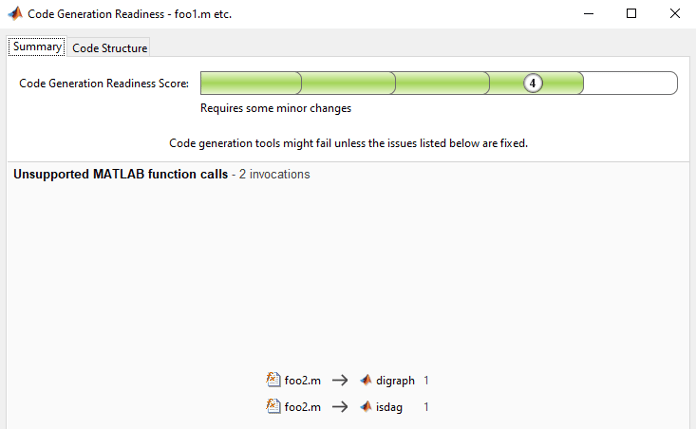Open the foo2.m link calling isdag
This screenshot has height=429, width=696.
[303, 407]
